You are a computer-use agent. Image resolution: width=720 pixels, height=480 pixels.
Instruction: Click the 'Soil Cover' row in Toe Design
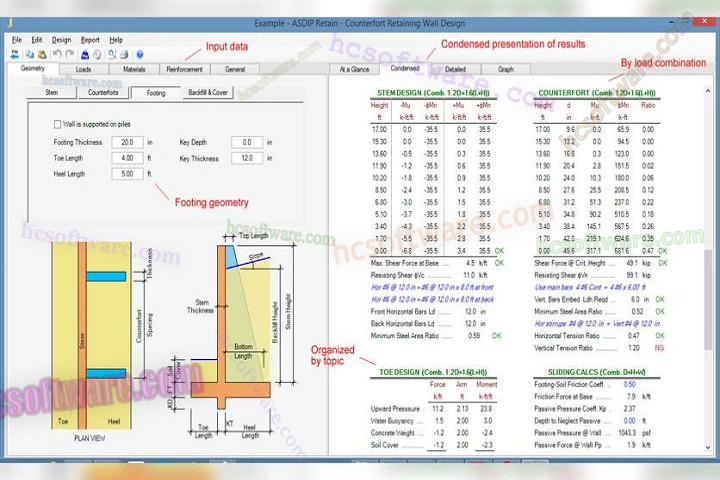[x=432, y=445]
